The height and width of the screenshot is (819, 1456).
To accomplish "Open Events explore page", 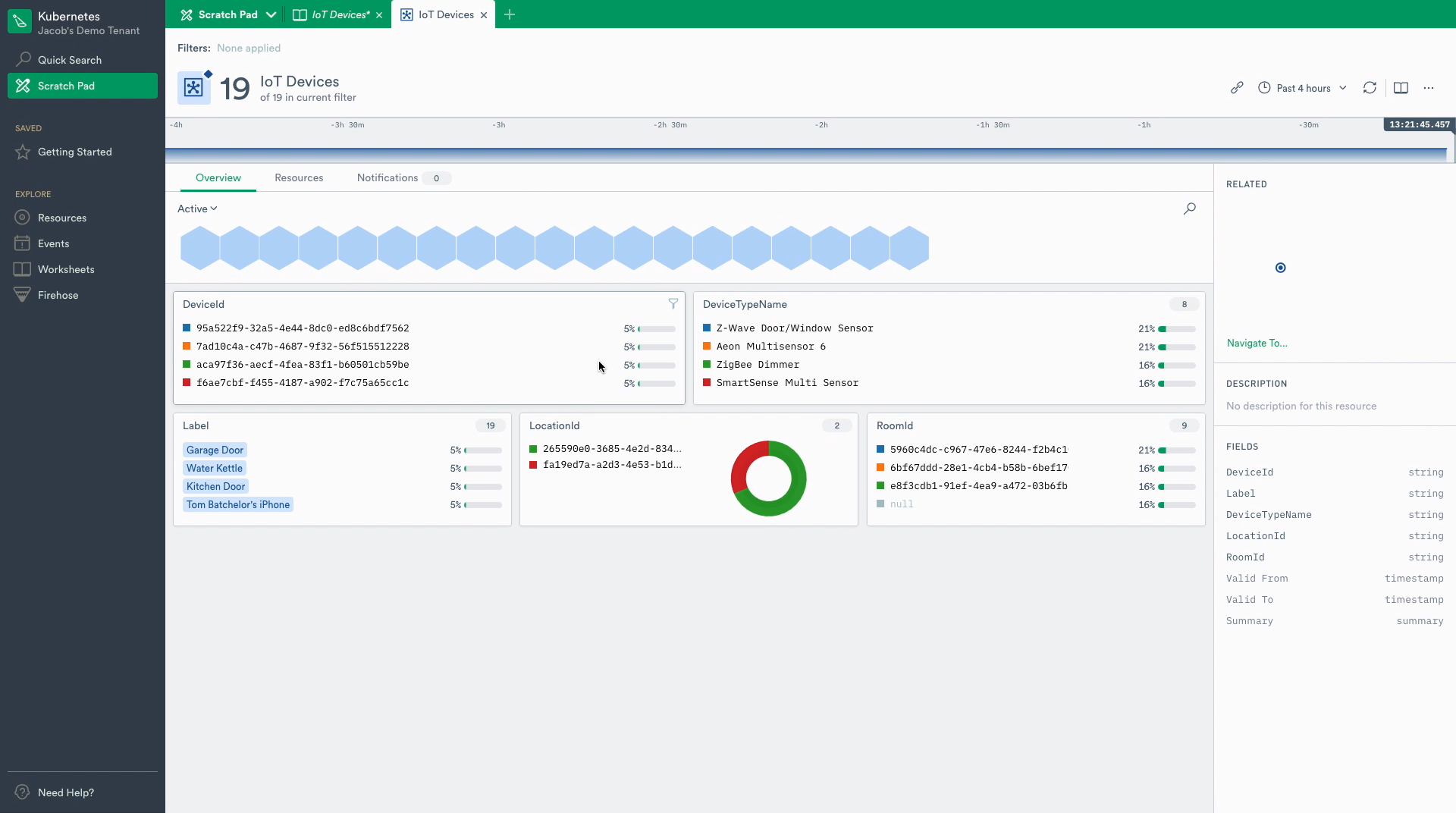I will tap(83, 243).
